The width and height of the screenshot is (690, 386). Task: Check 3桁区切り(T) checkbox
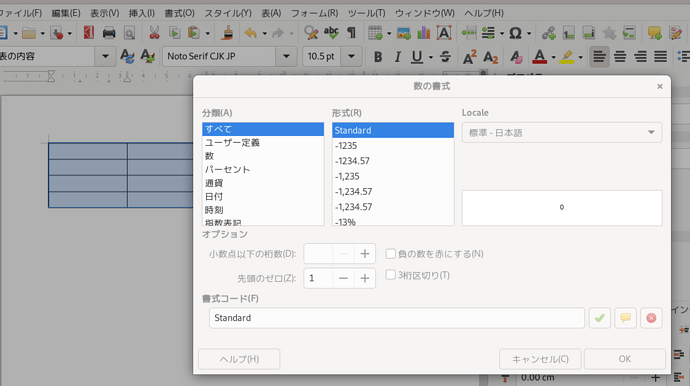(x=390, y=275)
